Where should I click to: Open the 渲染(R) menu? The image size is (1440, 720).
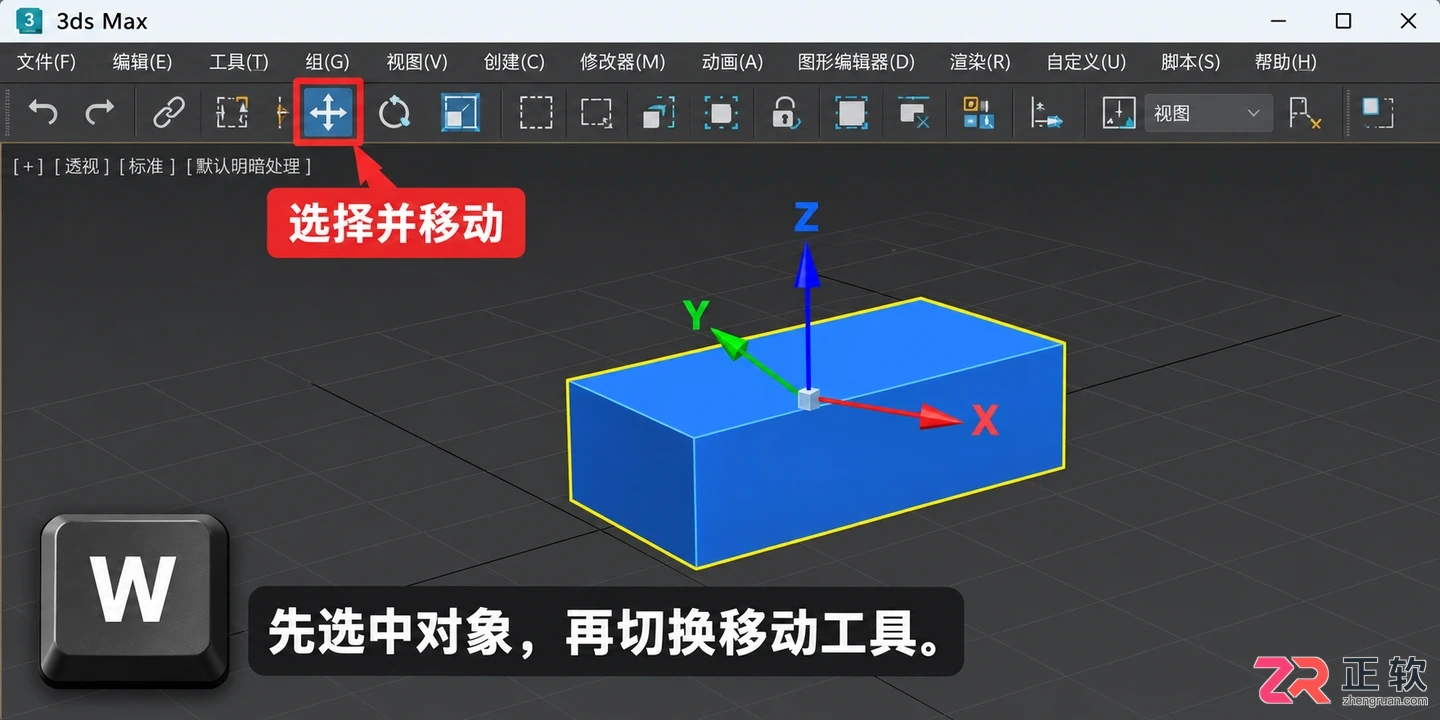click(980, 62)
